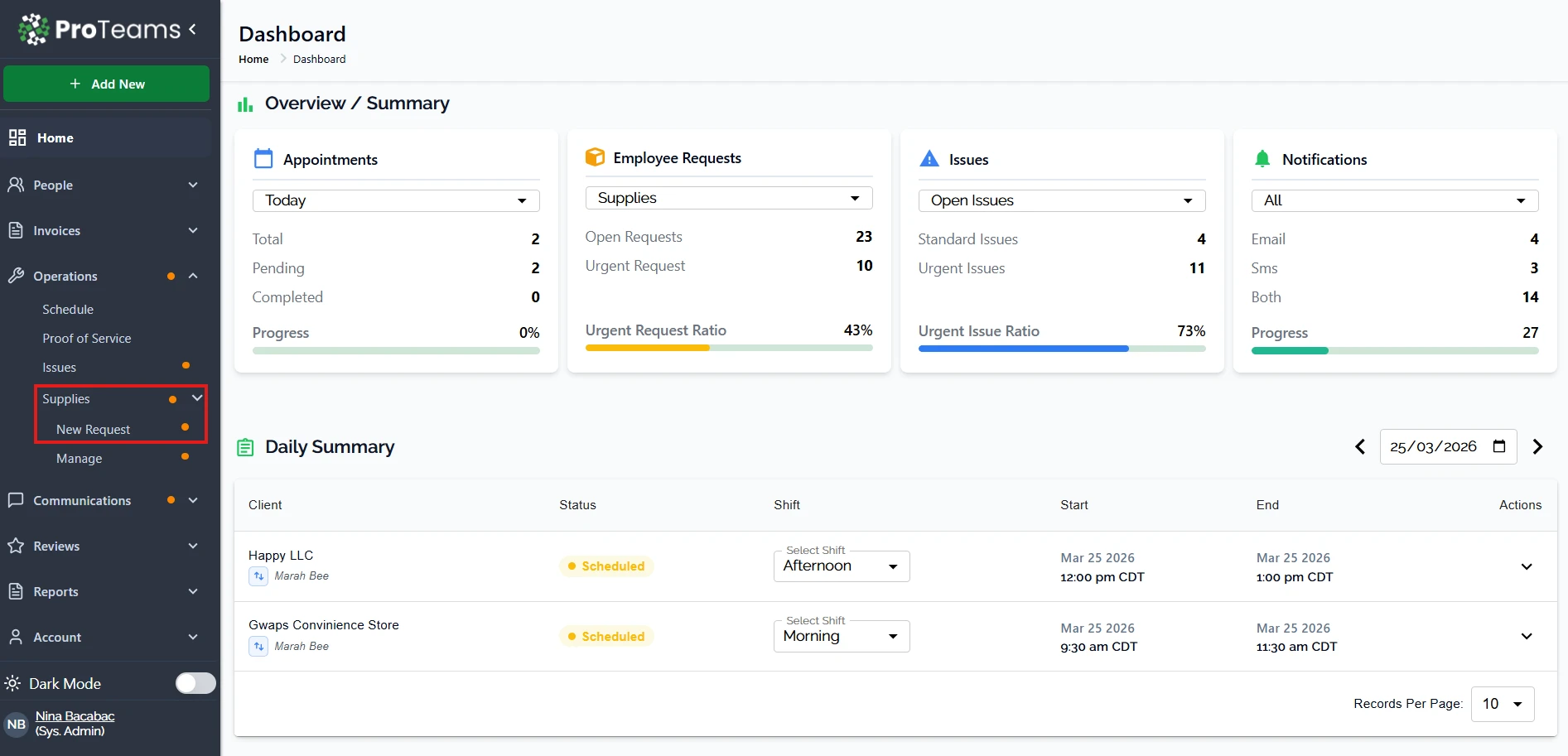Collapse the ProTeams sidebar arrow
1568x756 pixels.
192,30
